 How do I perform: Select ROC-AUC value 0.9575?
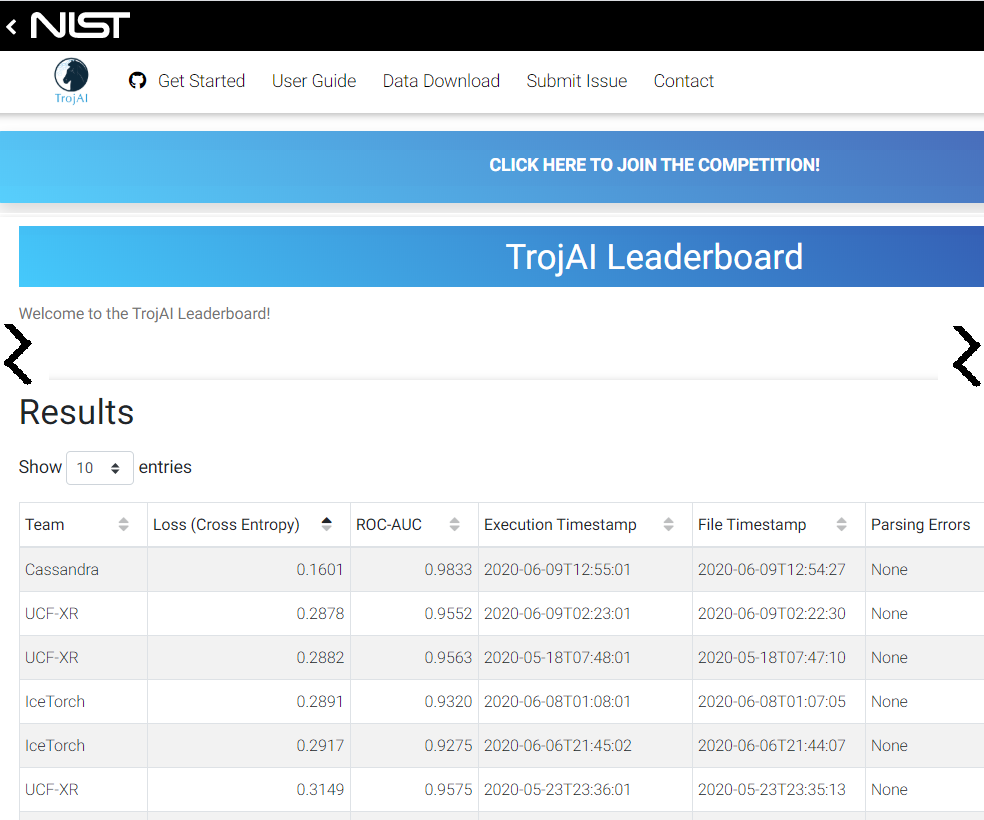pyautogui.click(x=448, y=789)
